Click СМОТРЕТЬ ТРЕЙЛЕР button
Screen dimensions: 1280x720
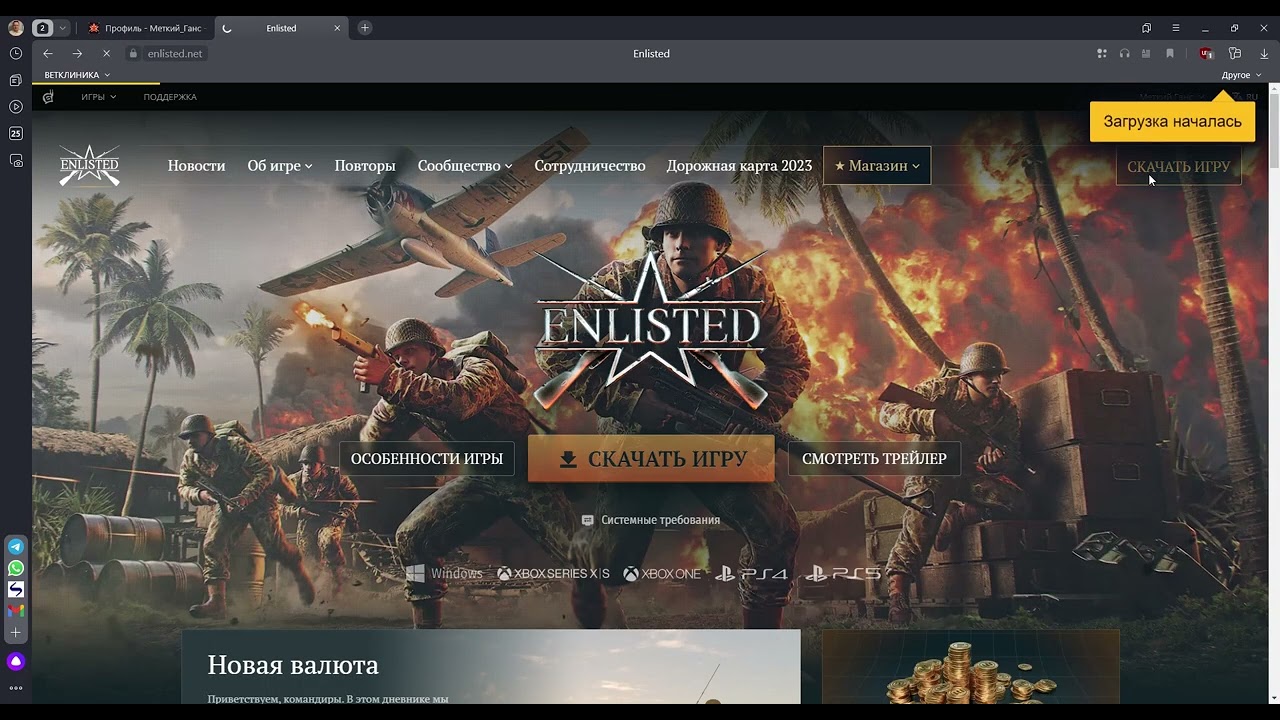tap(874, 459)
